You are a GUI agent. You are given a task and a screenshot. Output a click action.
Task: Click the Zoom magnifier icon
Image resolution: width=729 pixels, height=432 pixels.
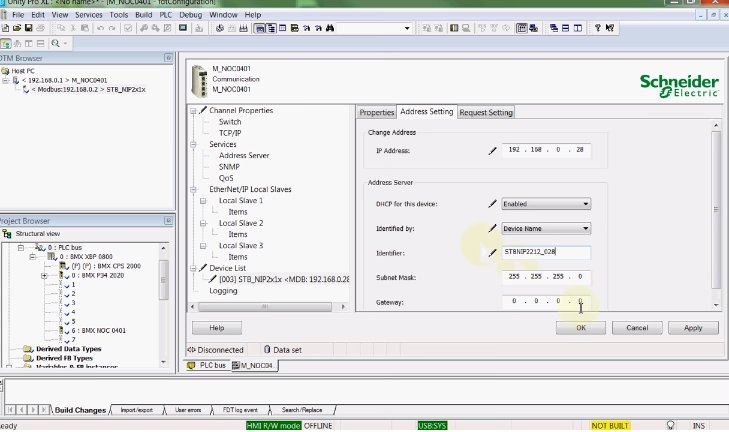tap(55, 43)
